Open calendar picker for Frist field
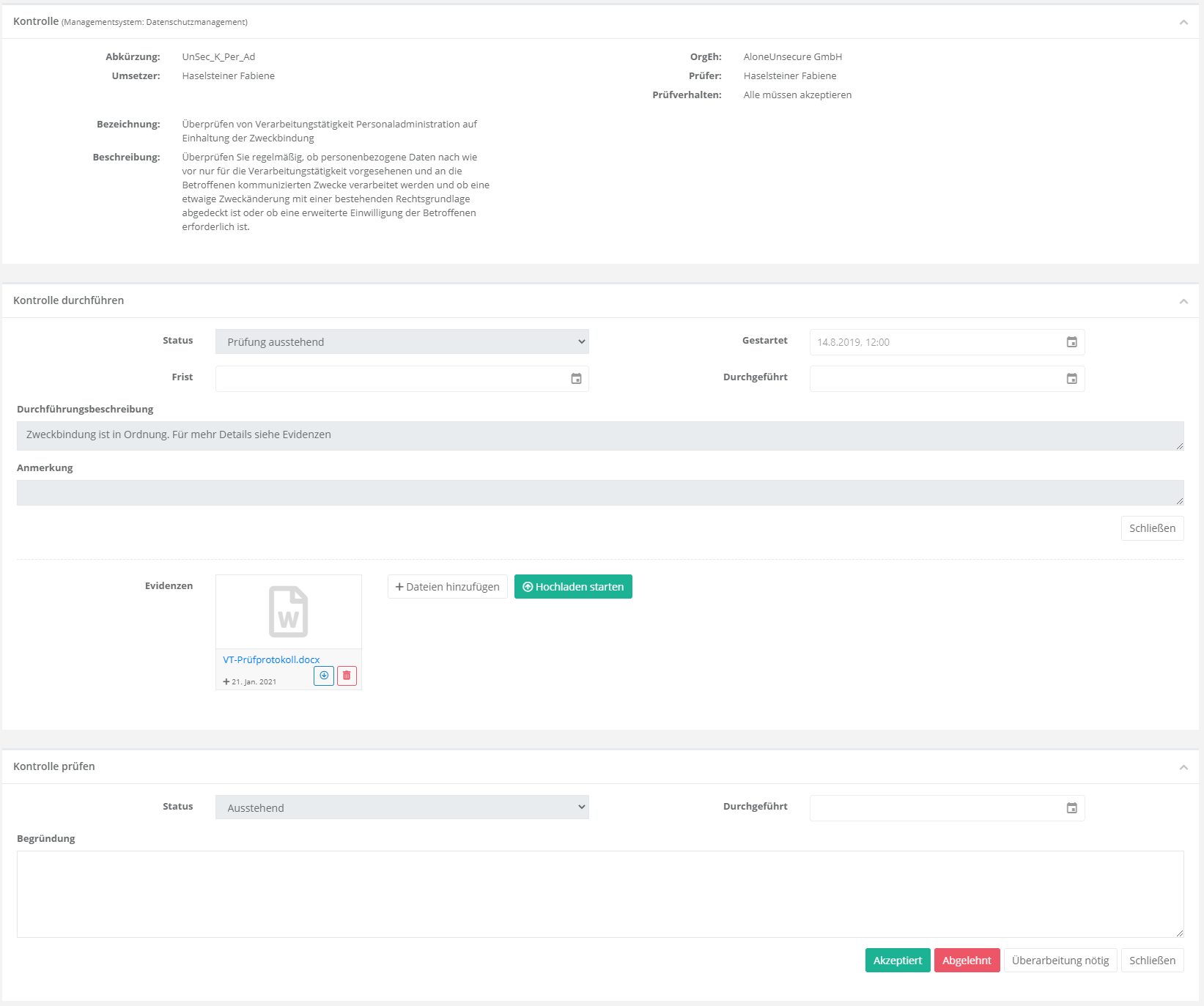 [576, 379]
